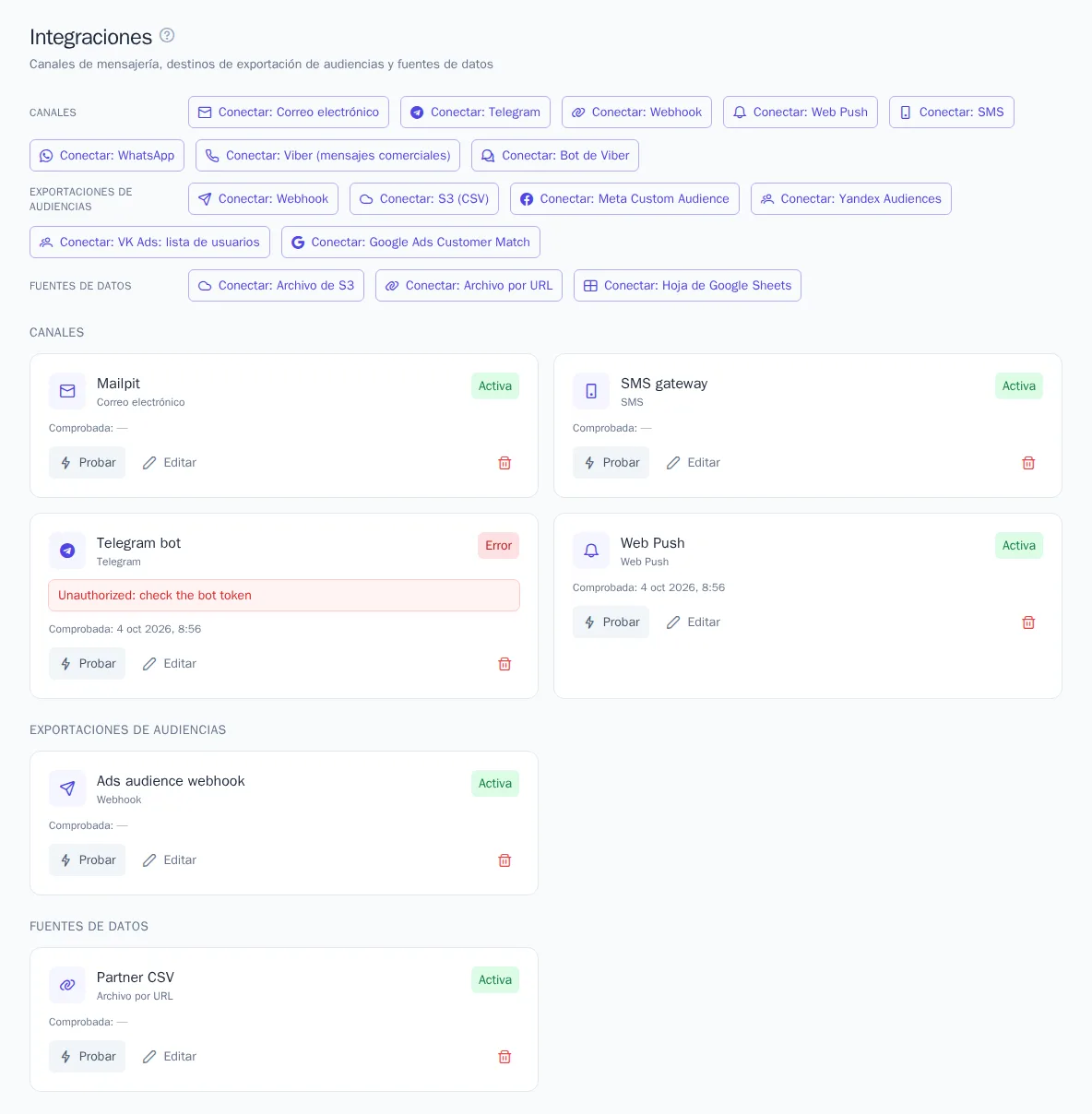Image resolution: width=1092 pixels, height=1114 pixels.
Task: Click the Web Push bell icon
Action: (x=591, y=551)
